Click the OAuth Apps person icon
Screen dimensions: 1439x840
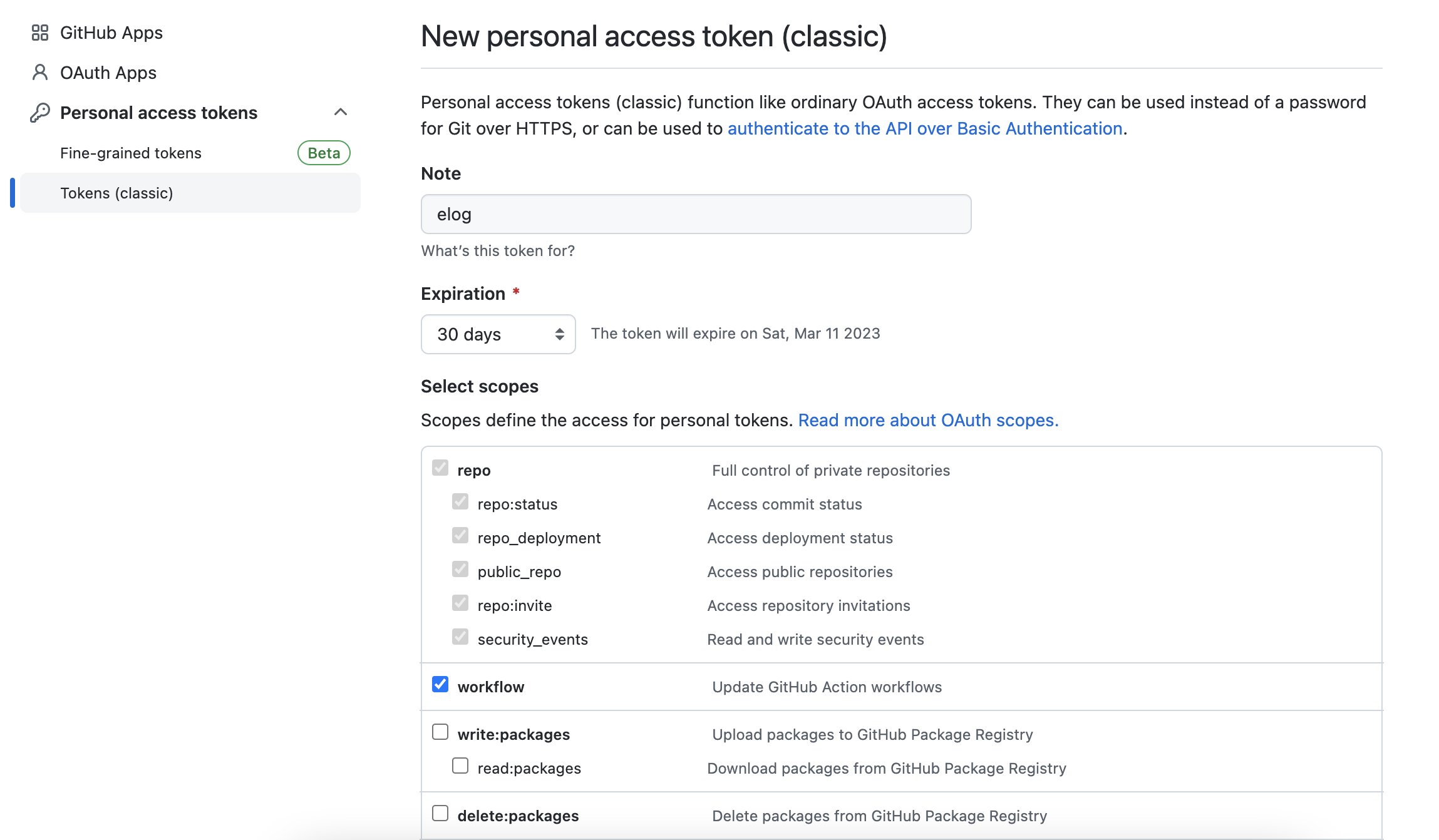[40, 73]
